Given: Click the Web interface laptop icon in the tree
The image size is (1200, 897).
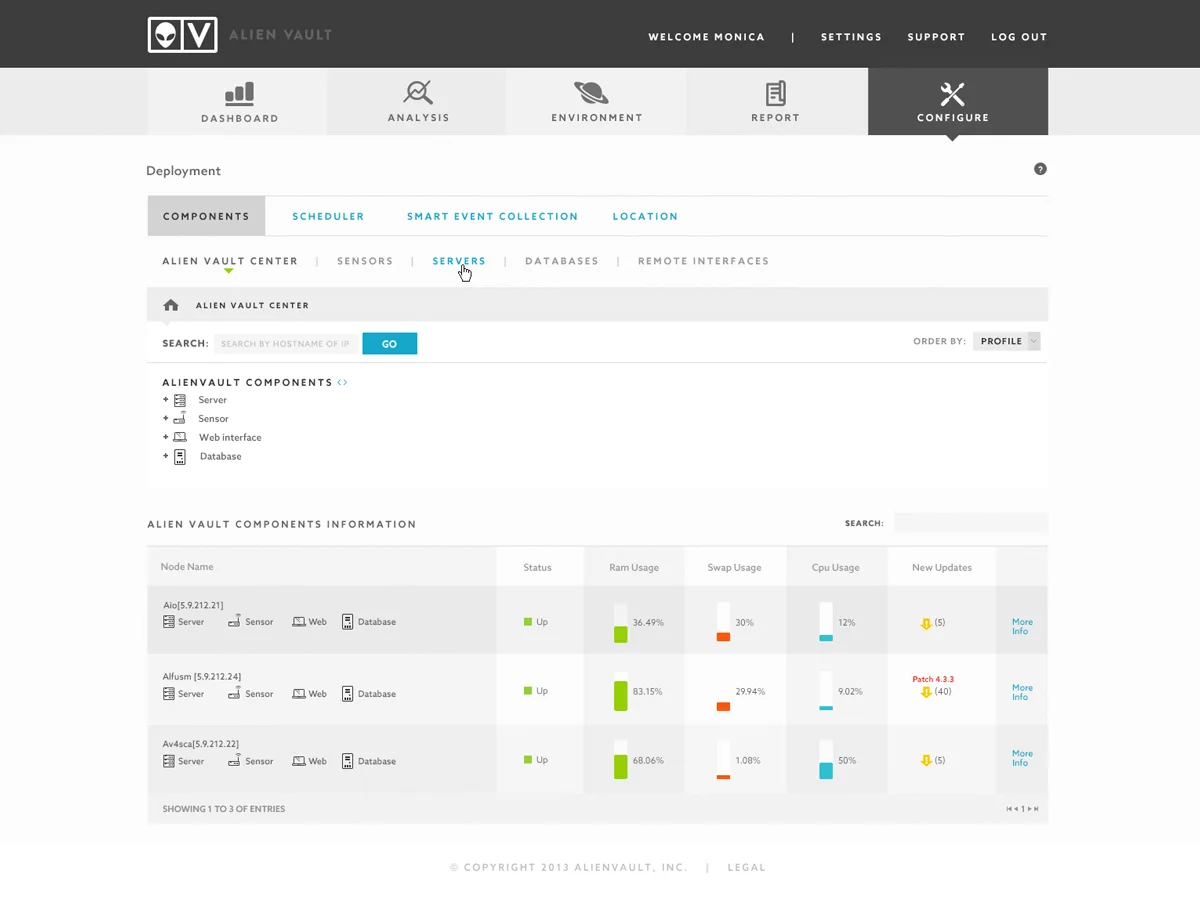Looking at the screenshot, I should 180,437.
